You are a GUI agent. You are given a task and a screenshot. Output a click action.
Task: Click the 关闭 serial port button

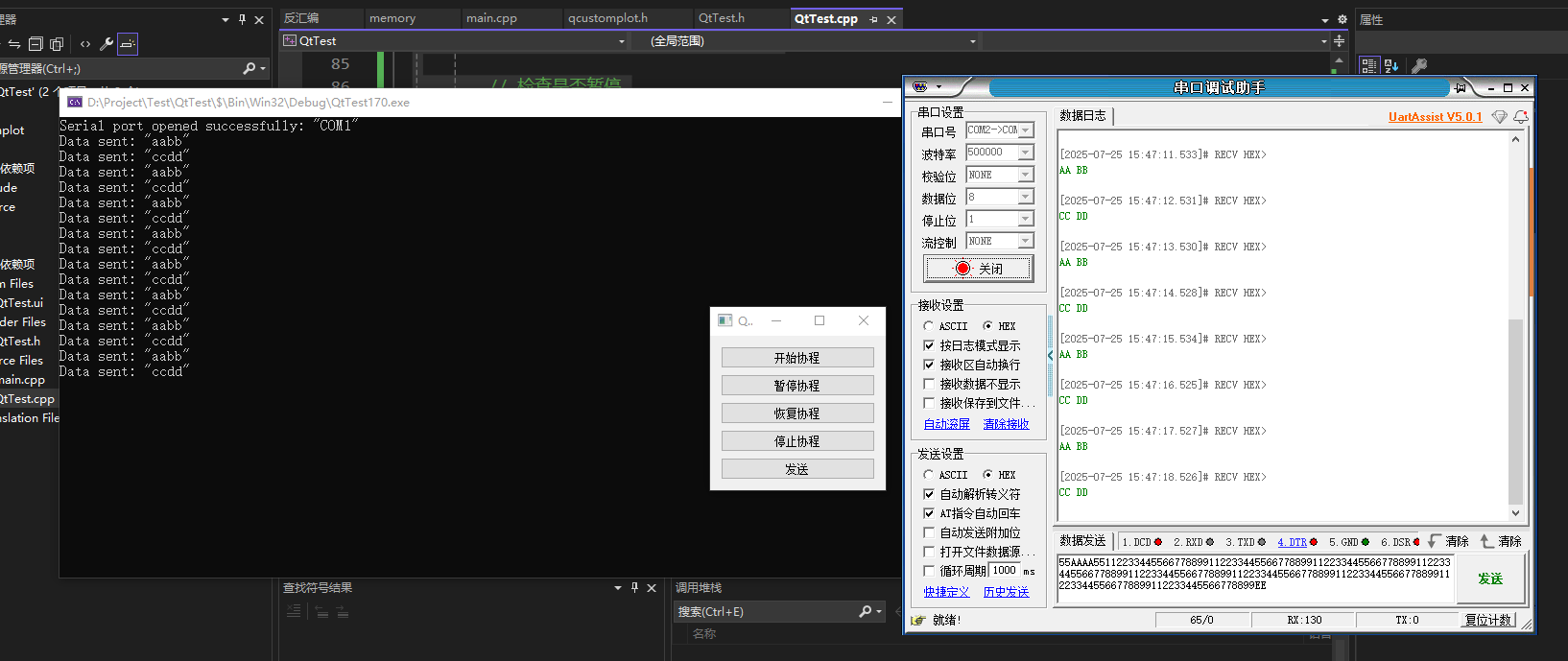click(979, 269)
